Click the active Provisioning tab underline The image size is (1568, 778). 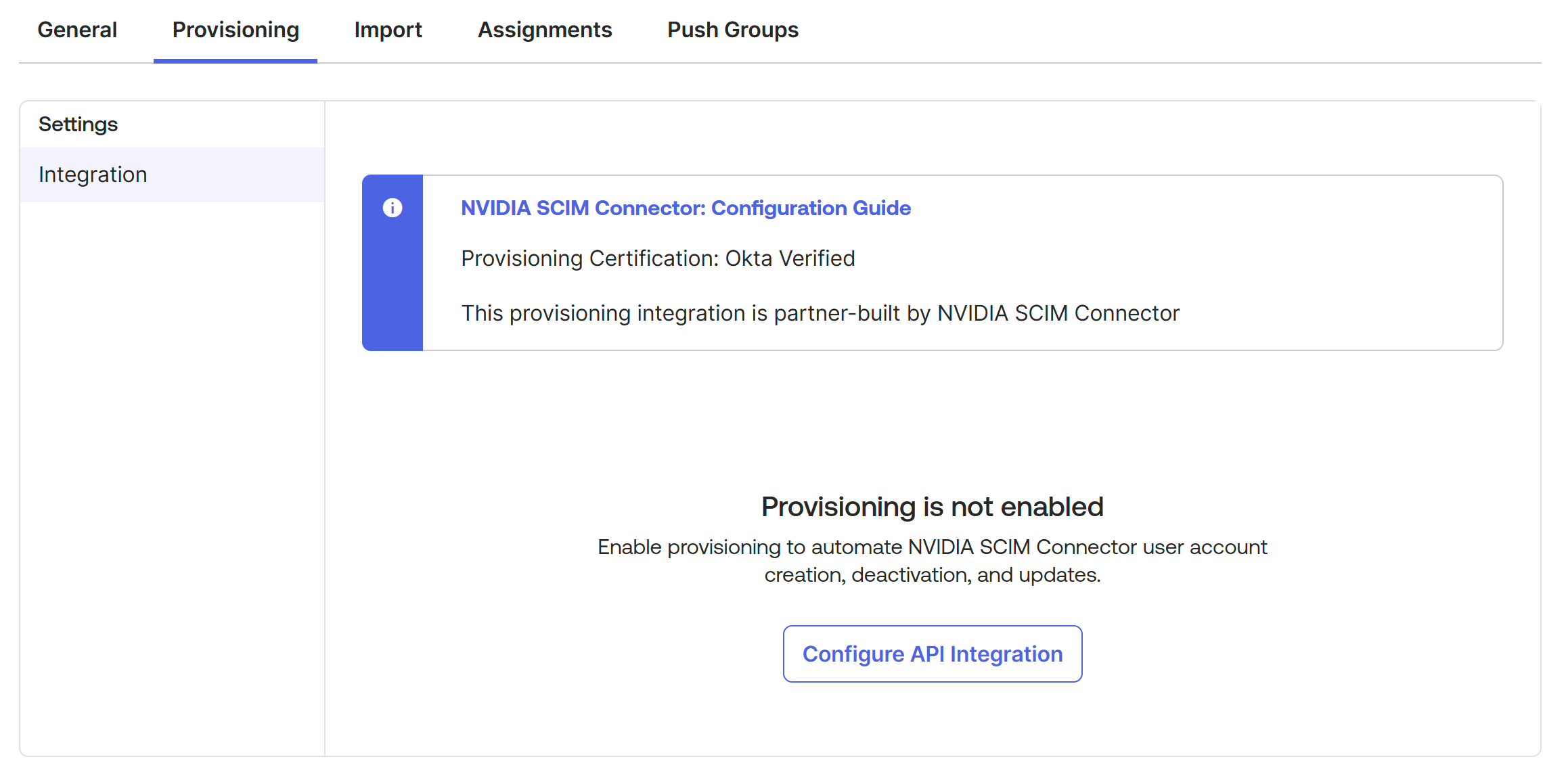235,60
